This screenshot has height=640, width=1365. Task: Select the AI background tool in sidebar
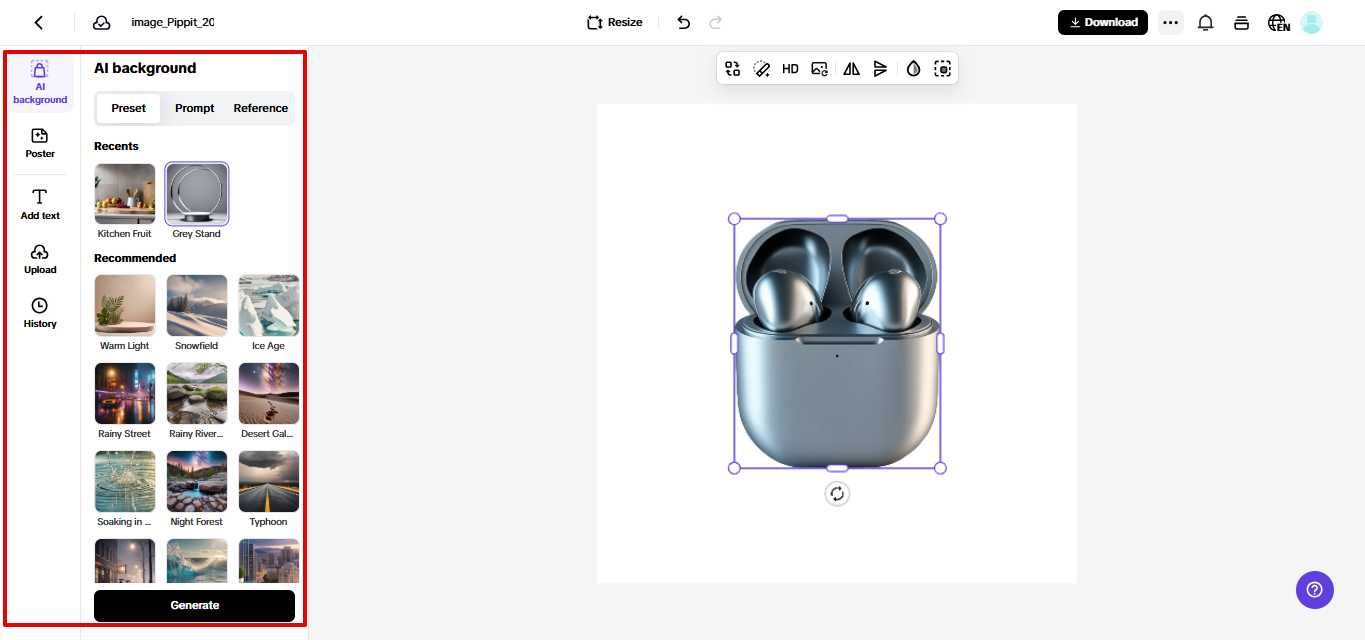point(39,85)
